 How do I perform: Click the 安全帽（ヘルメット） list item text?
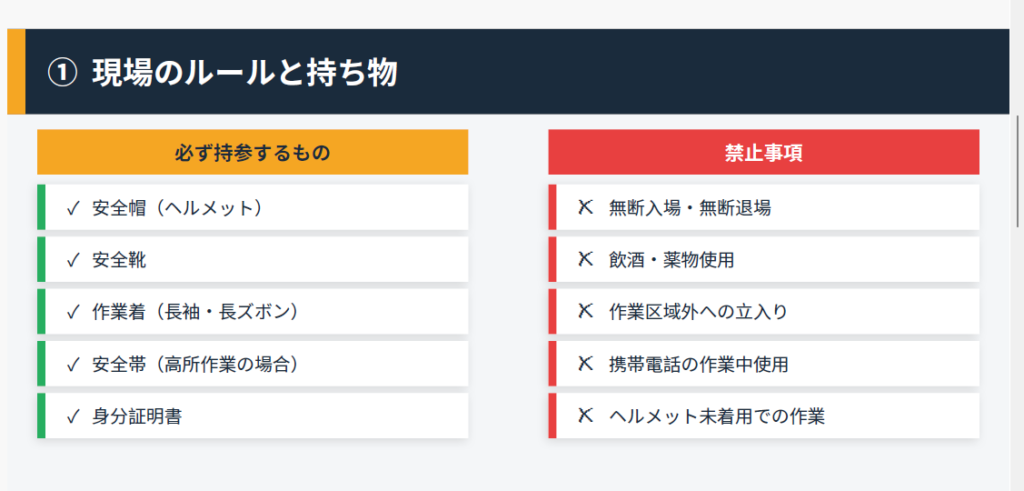pos(177,208)
